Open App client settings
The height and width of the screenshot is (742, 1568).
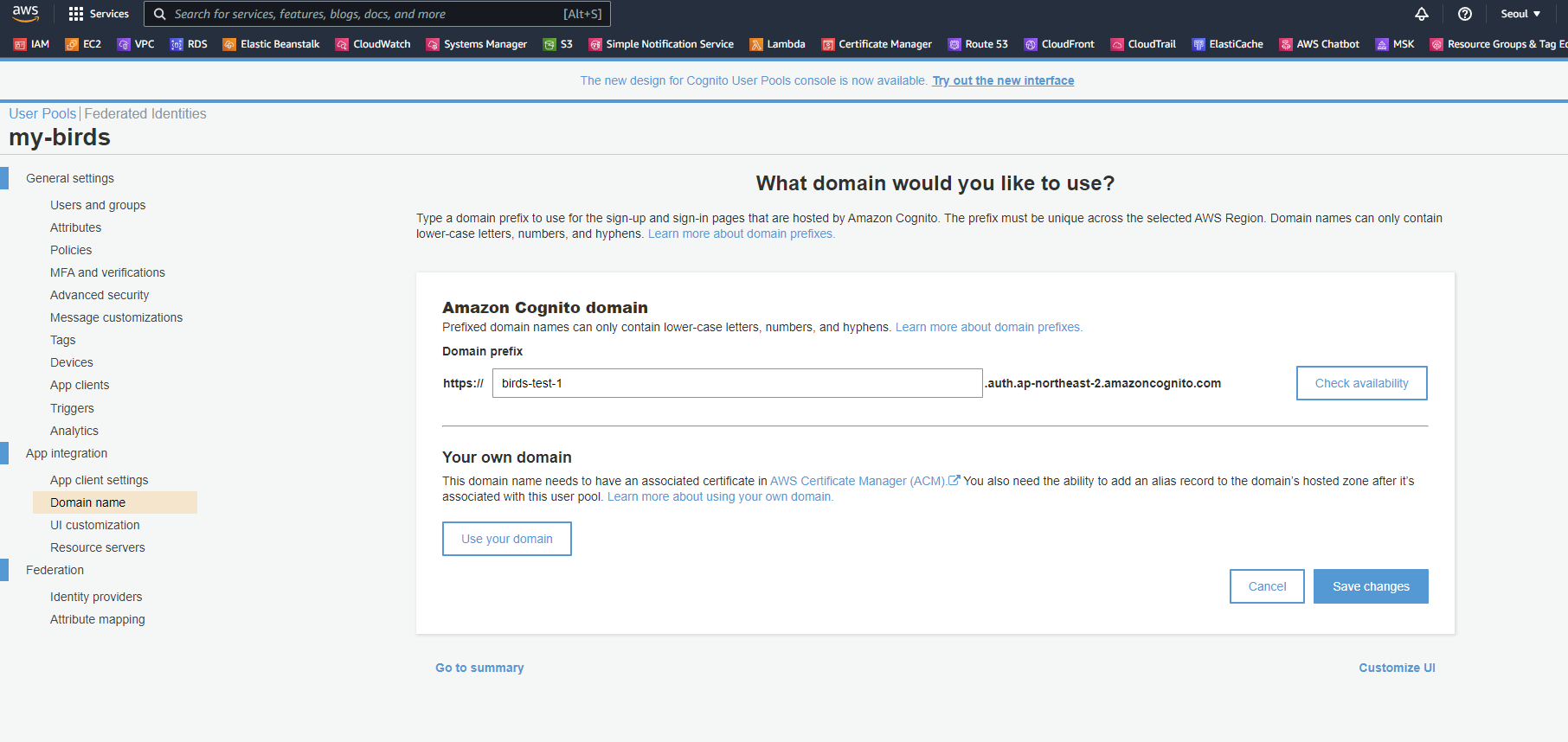pyautogui.click(x=100, y=480)
